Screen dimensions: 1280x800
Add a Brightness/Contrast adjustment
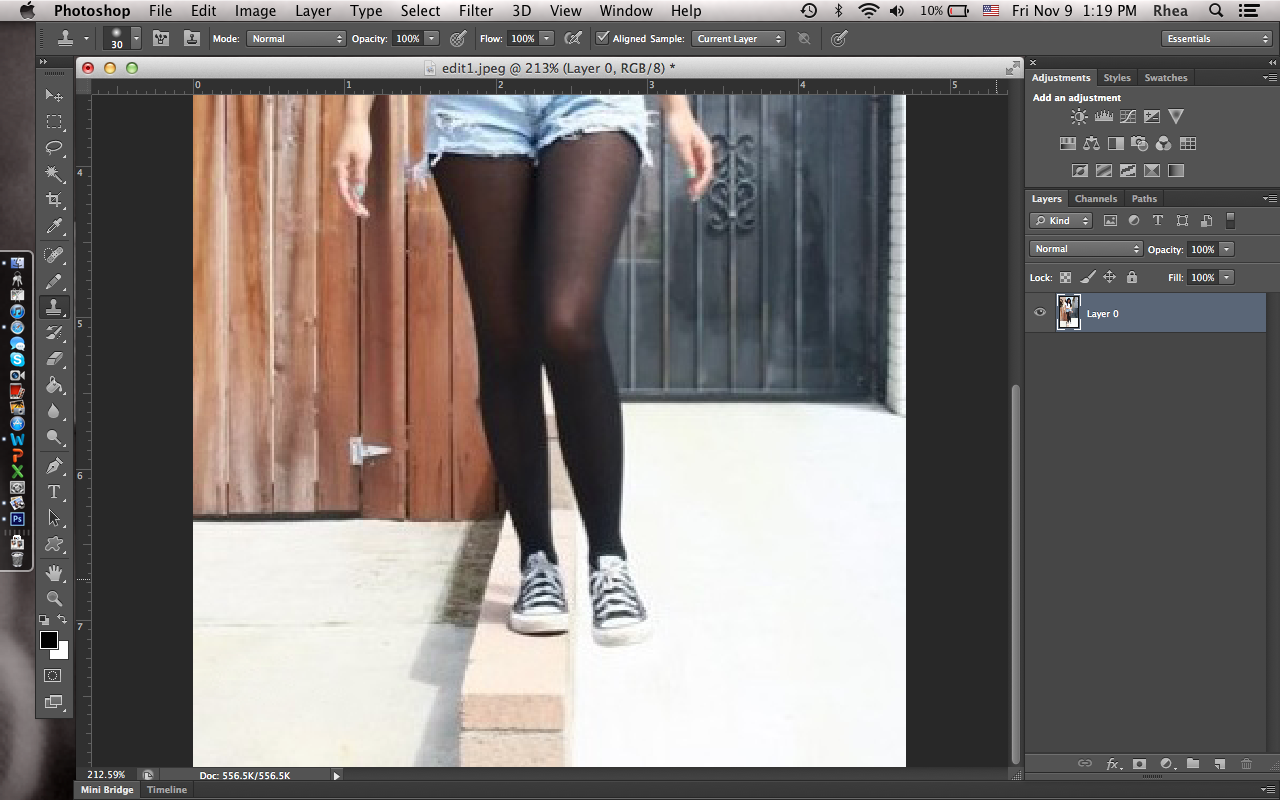point(1079,117)
